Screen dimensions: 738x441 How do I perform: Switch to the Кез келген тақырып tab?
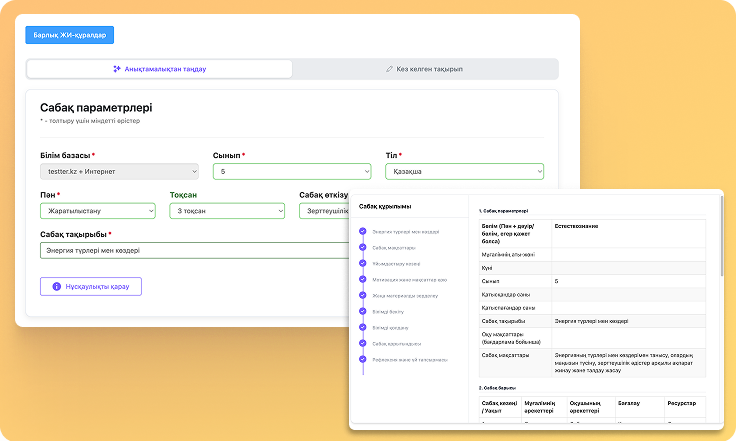pos(425,69)
